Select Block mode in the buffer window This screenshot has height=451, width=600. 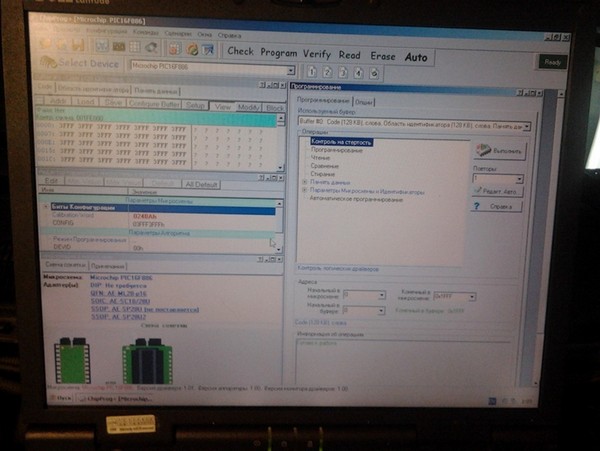pyautogui.click(x=275, y=108)
